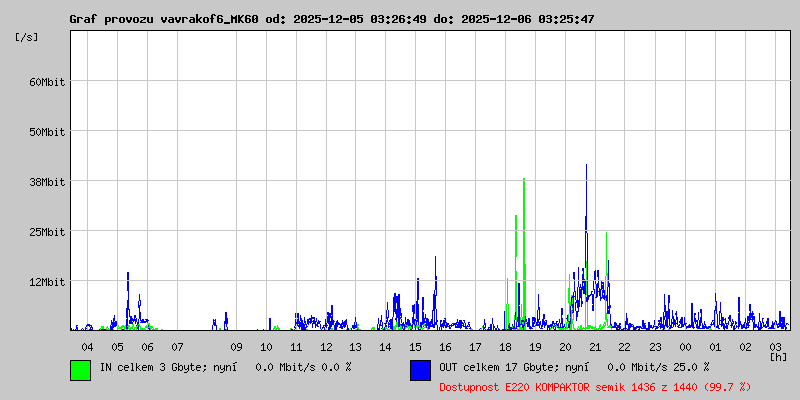Viewport: 800px width, 400px height.
Task: Select hour marker 15 on the time axis
Action: click(415, 347)
